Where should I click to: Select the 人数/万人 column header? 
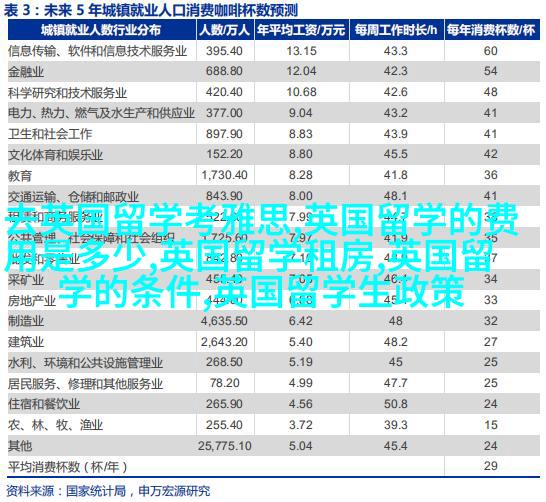(225, 31)
